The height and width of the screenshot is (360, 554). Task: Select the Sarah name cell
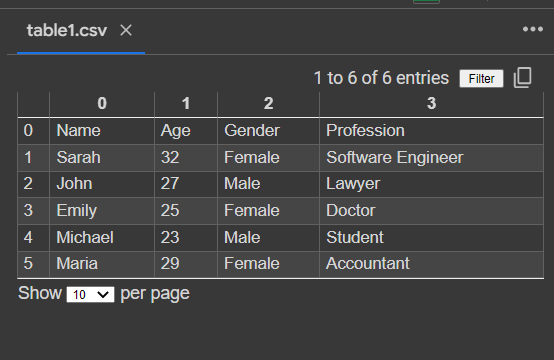click(x=102, y=158)
